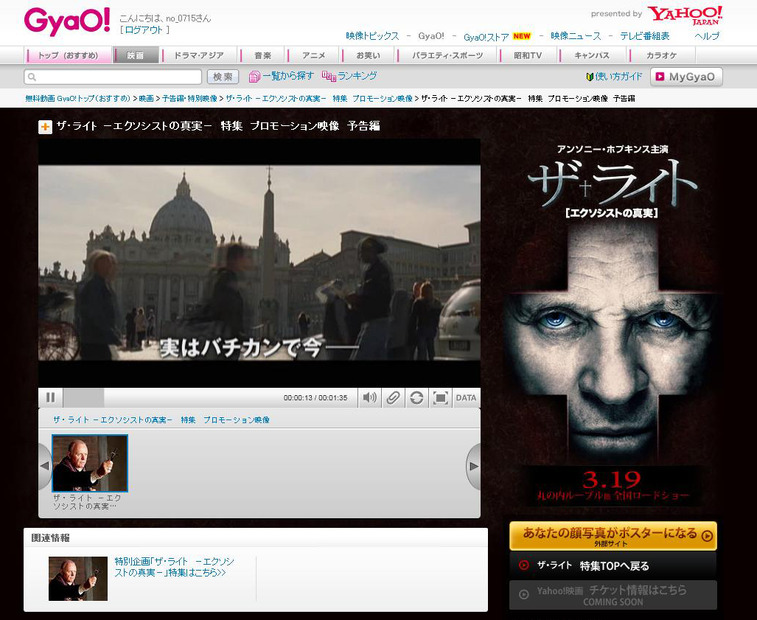The image size is (757, 620).
Task: Select the トップ（おすすめ） tab
Action: point(68,56)
